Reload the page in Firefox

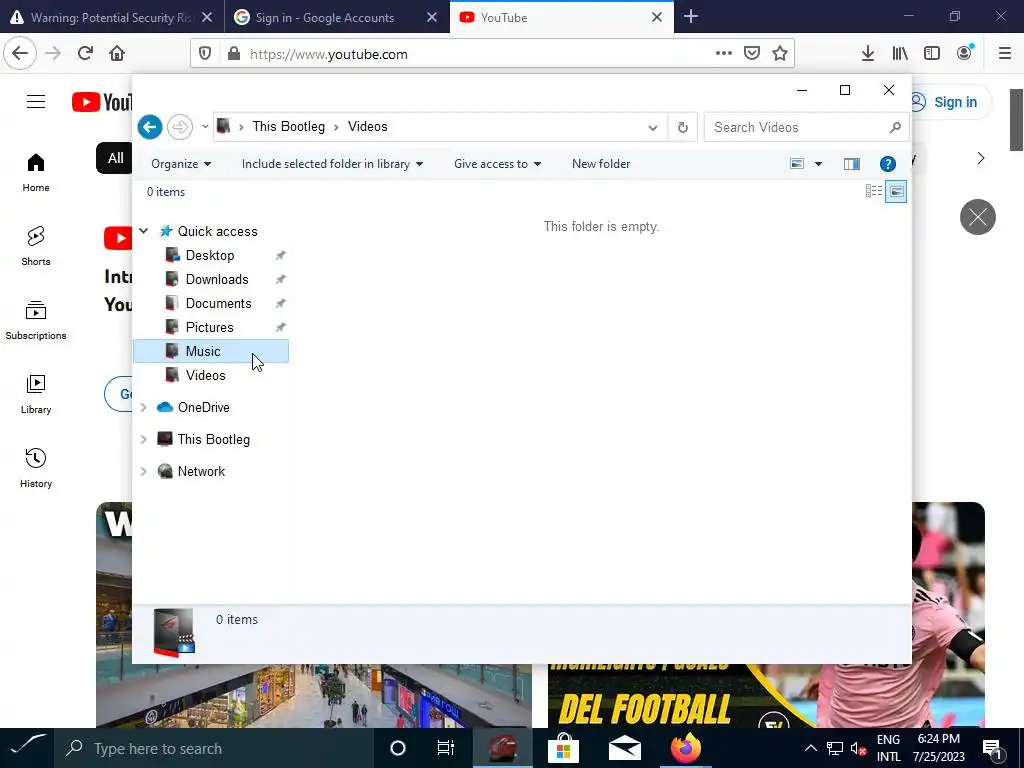coord(85,54)
